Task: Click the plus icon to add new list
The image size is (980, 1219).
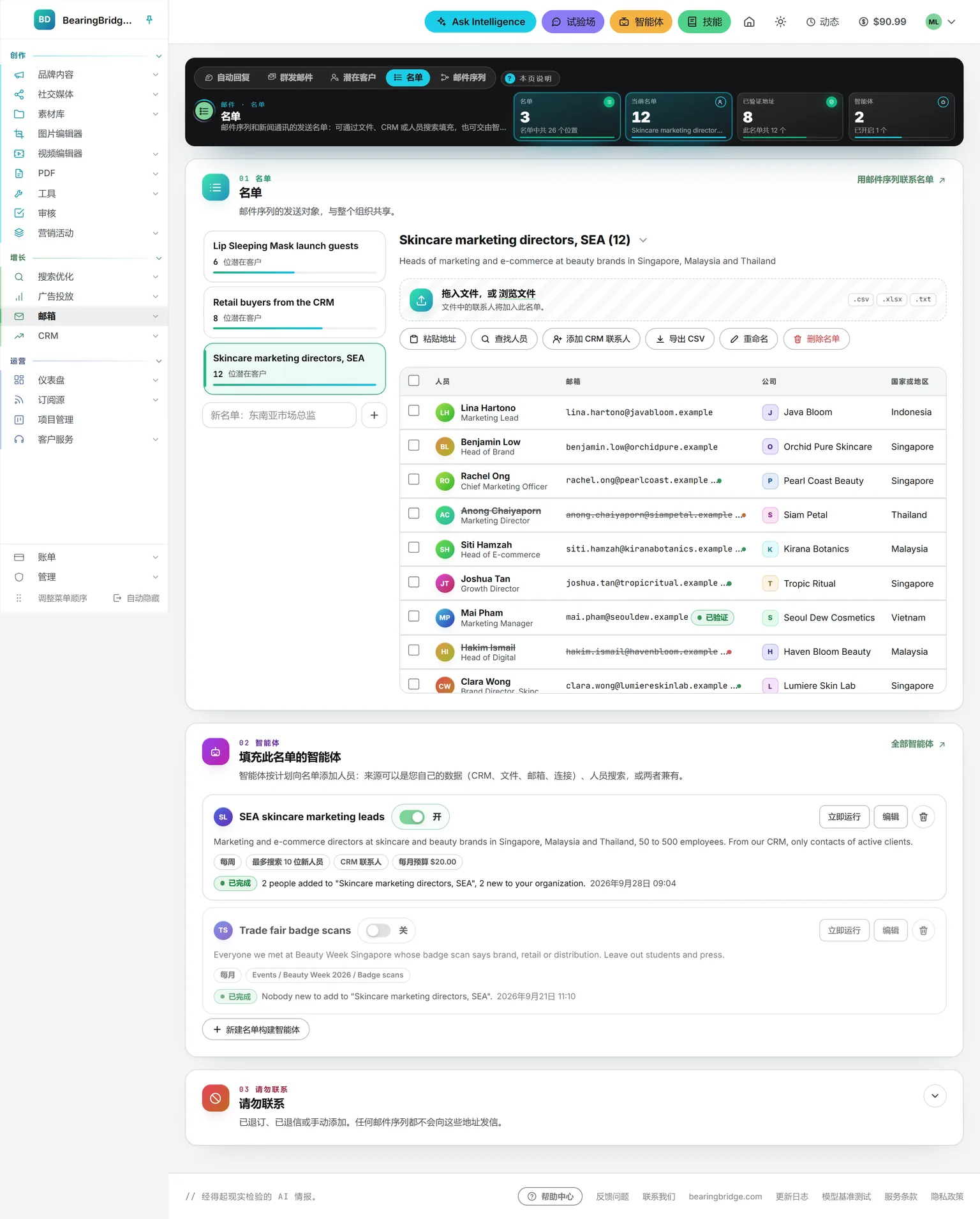Action: (x=375, y=415)
